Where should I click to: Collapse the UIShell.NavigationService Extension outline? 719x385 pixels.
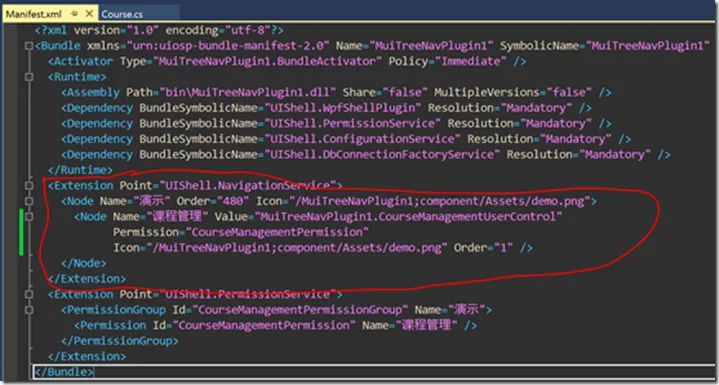[x=29, y=185]
